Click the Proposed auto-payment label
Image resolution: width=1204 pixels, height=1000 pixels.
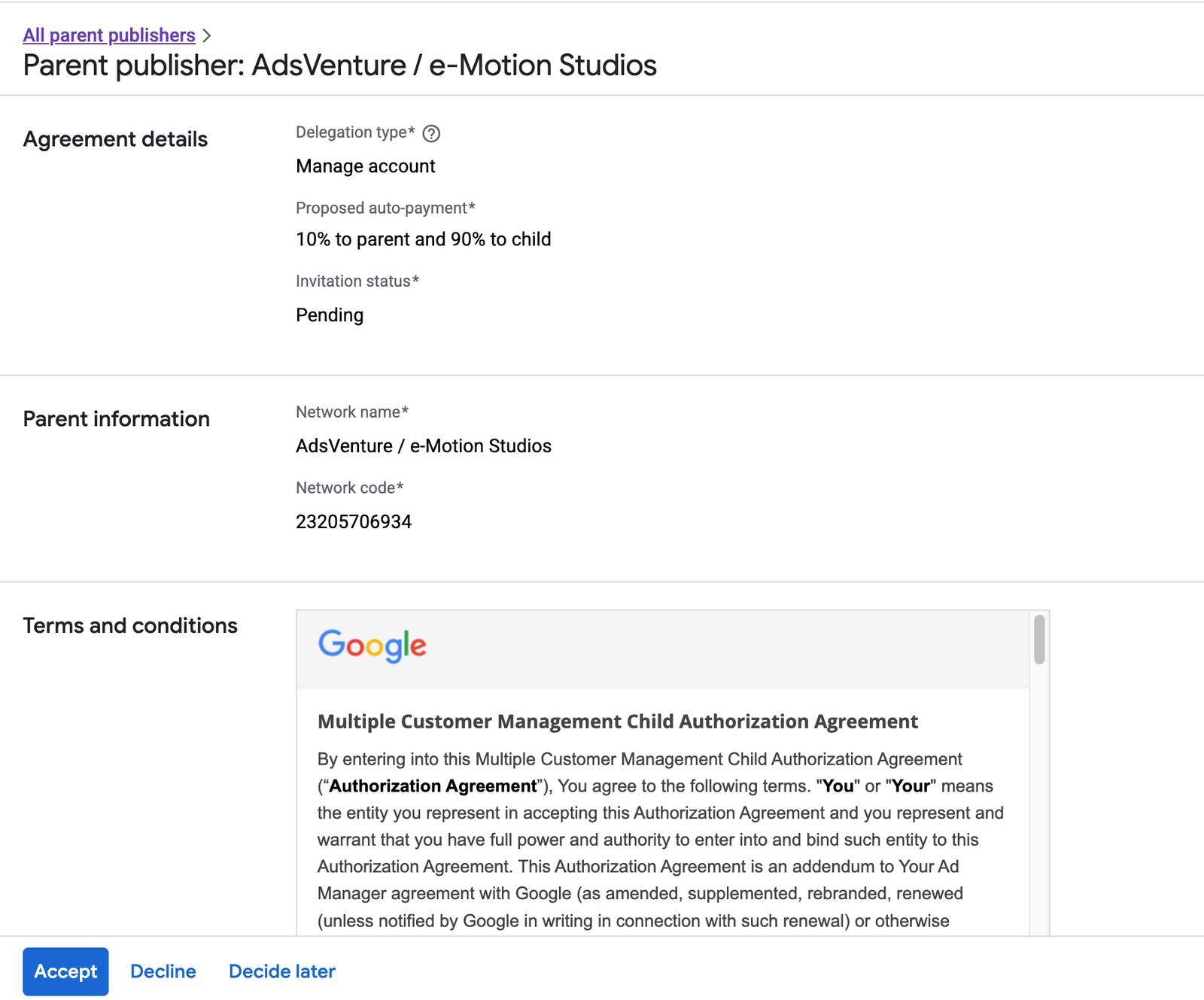385,208
